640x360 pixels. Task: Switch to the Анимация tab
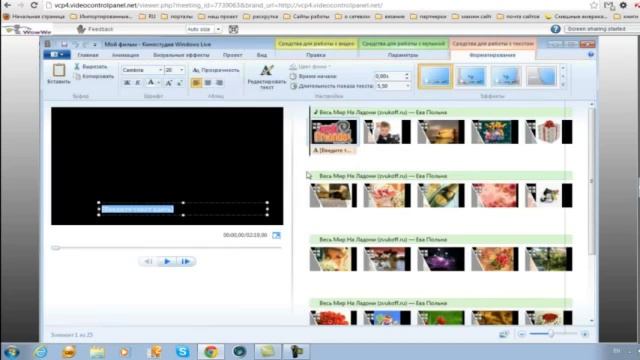pyautogui.click(x=125, y=55)
